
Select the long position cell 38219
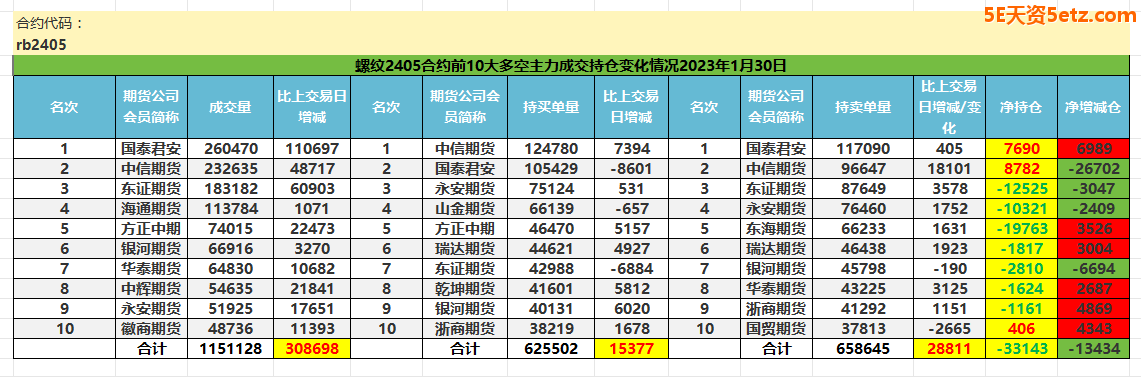click(551, 328)
